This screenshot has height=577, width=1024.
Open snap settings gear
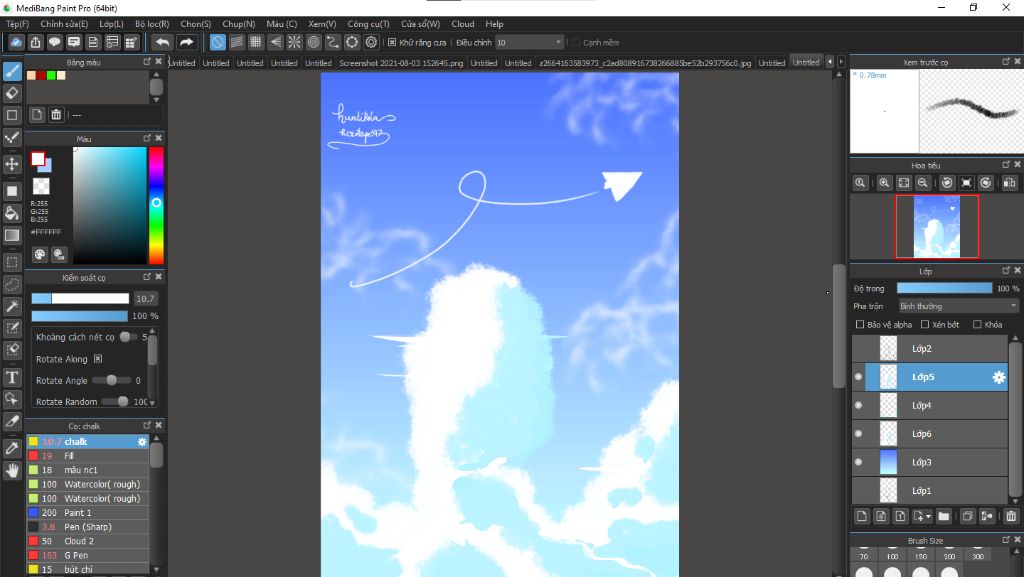[372, 42]
